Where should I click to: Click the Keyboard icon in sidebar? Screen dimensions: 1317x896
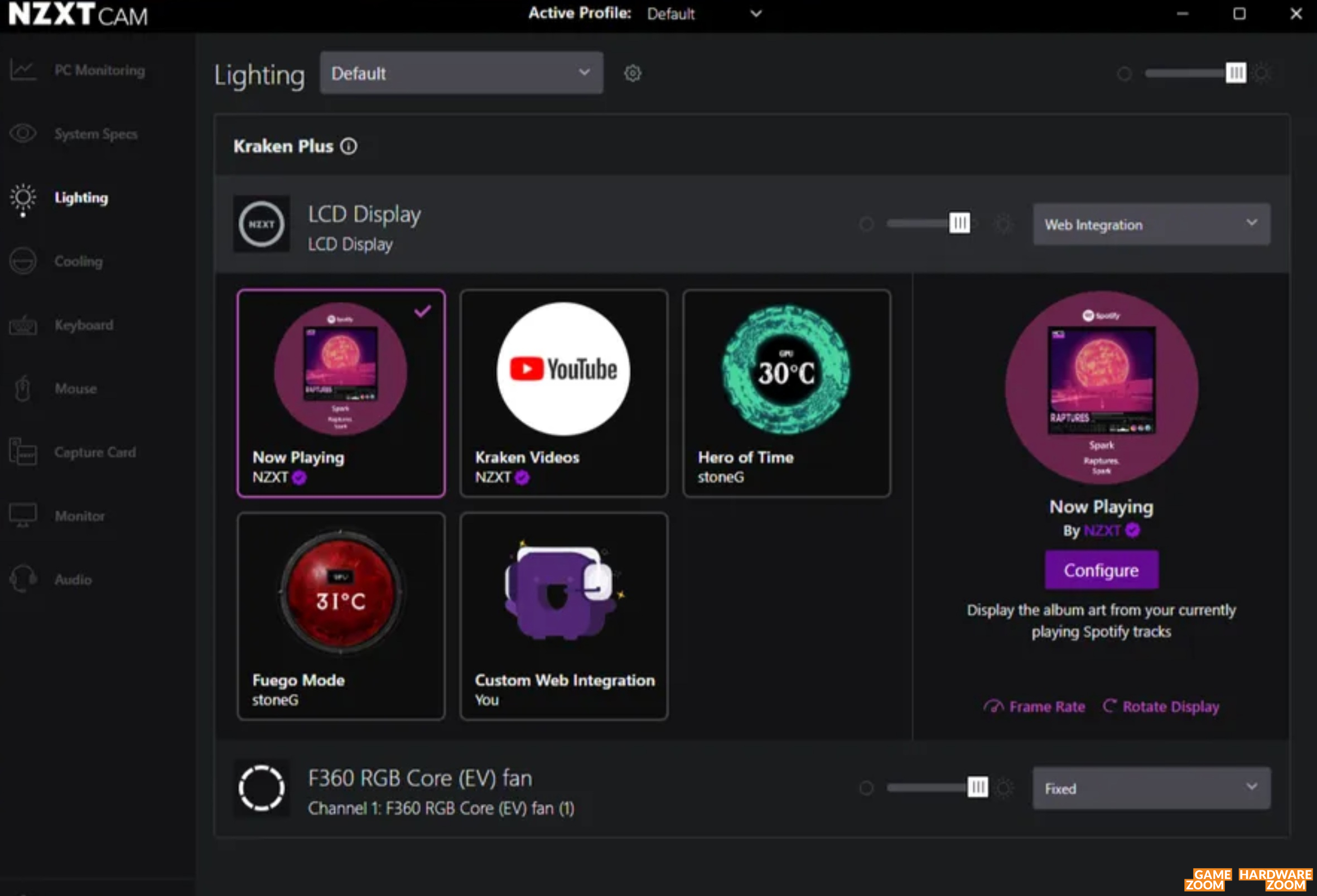pos(23,325)
